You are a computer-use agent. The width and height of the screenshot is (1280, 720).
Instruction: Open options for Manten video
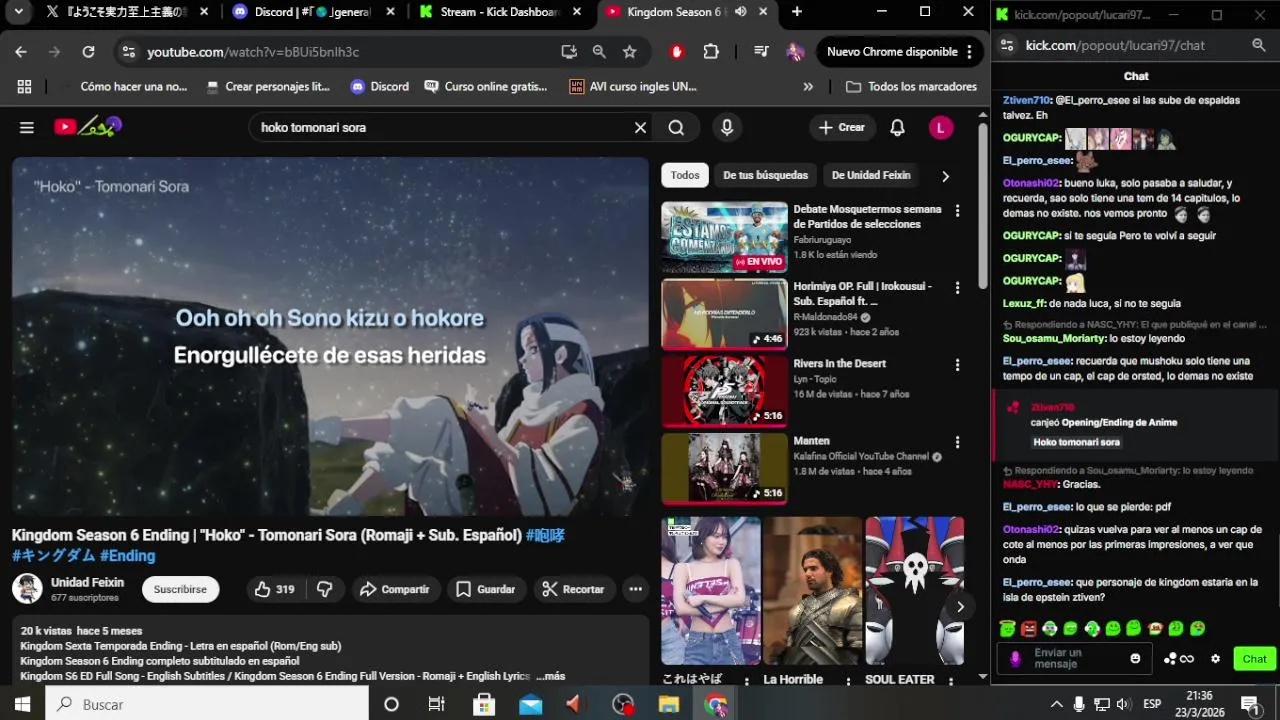click(x=957, y=442)
